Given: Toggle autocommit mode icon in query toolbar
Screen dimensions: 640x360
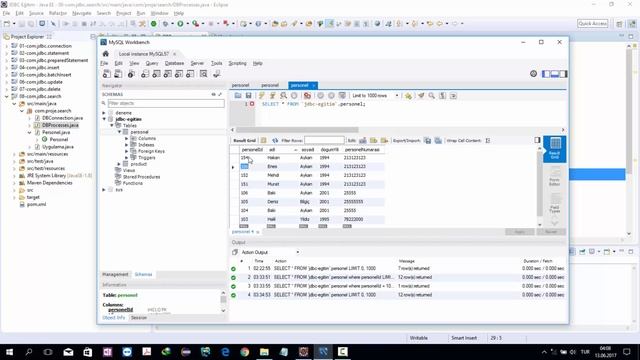Looking at the screenshot, I should (x=342, y=96).
